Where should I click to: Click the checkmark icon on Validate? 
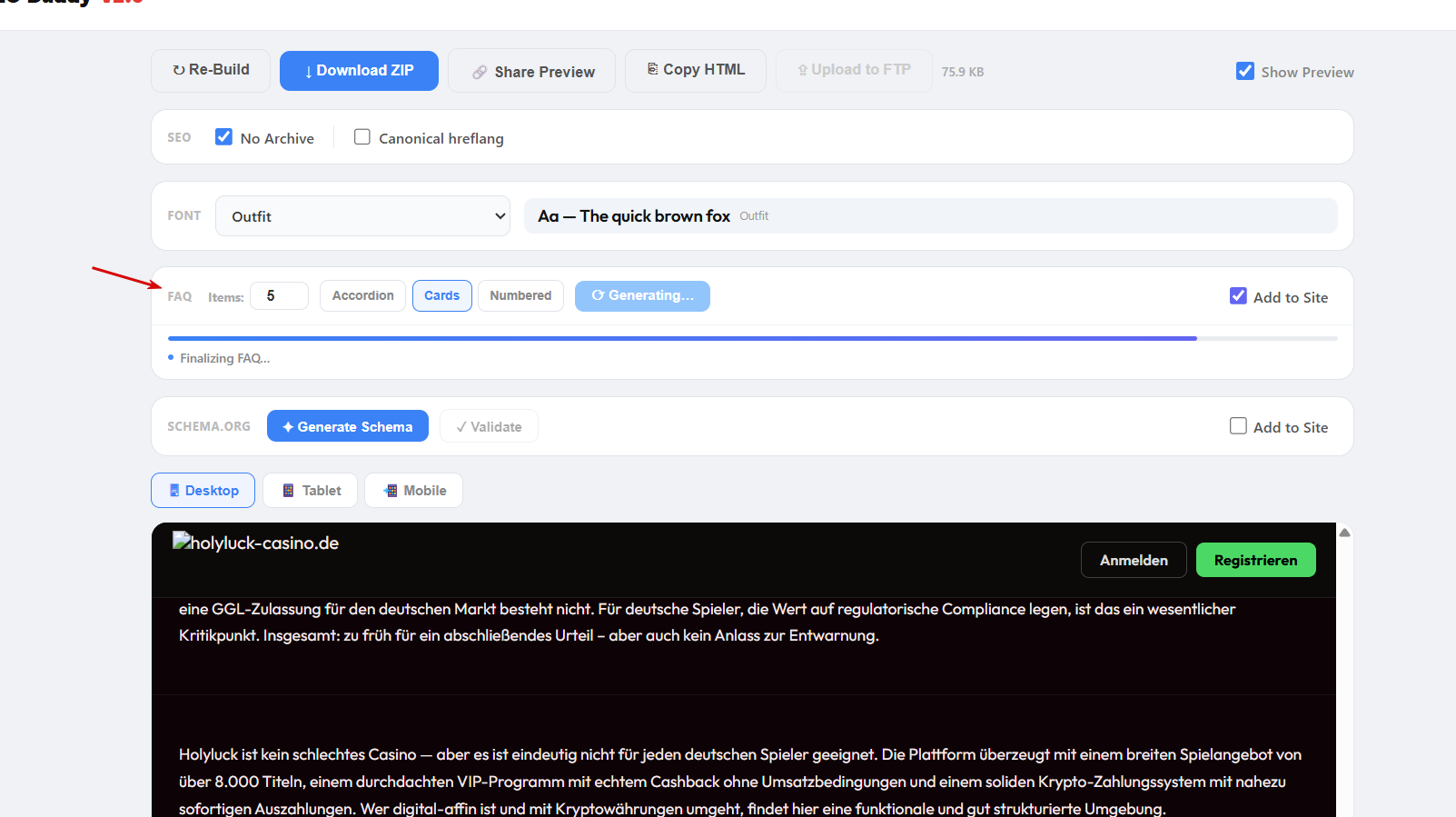click(461, 427)
